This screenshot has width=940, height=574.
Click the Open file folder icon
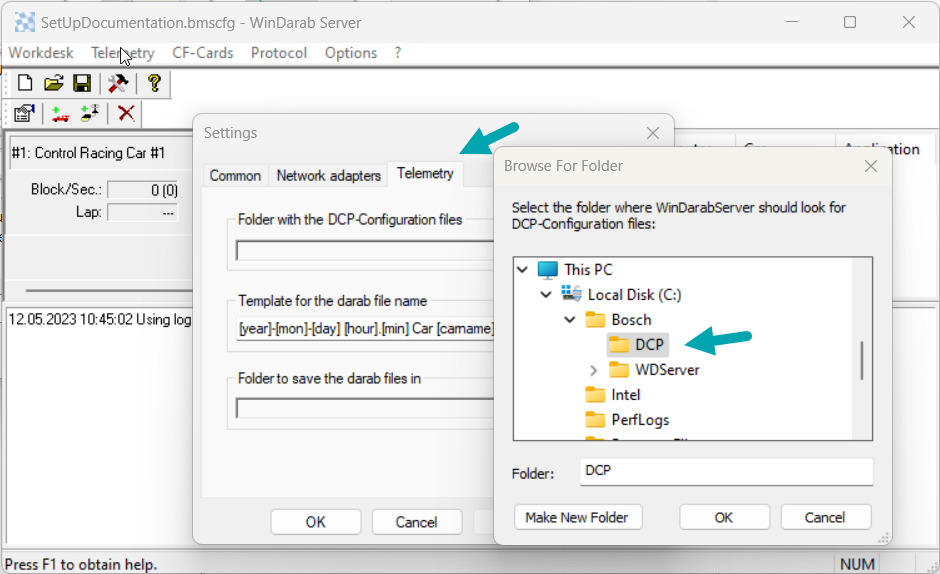[x=53, y=83]
